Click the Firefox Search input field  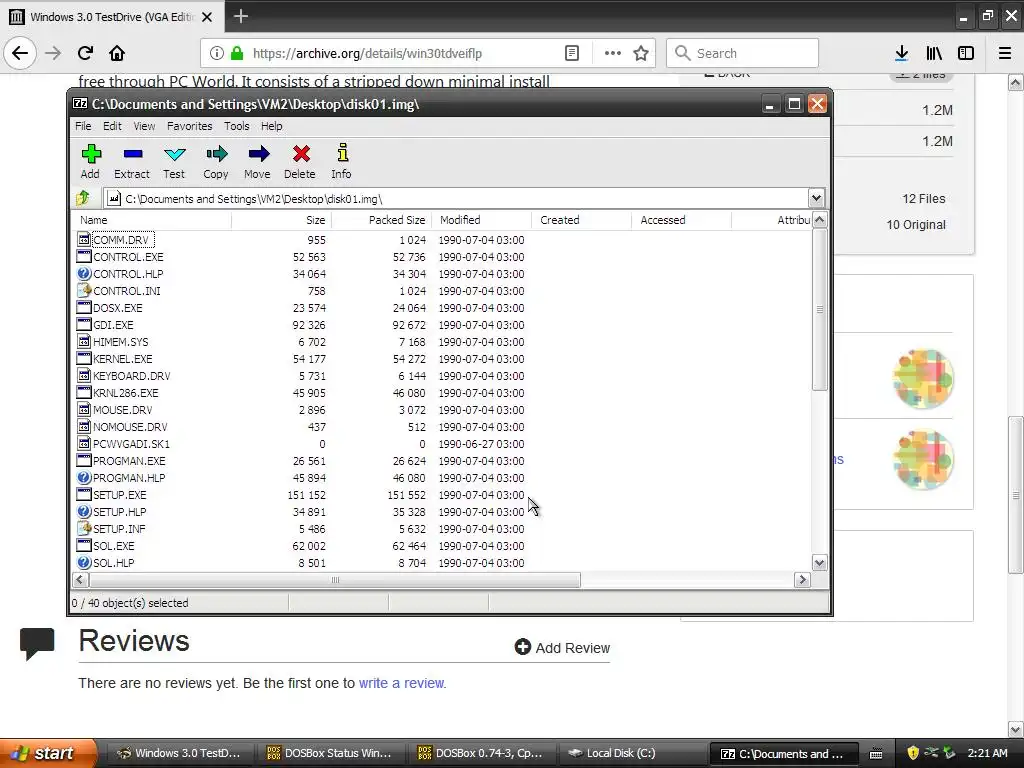click(x=743, y=53)
